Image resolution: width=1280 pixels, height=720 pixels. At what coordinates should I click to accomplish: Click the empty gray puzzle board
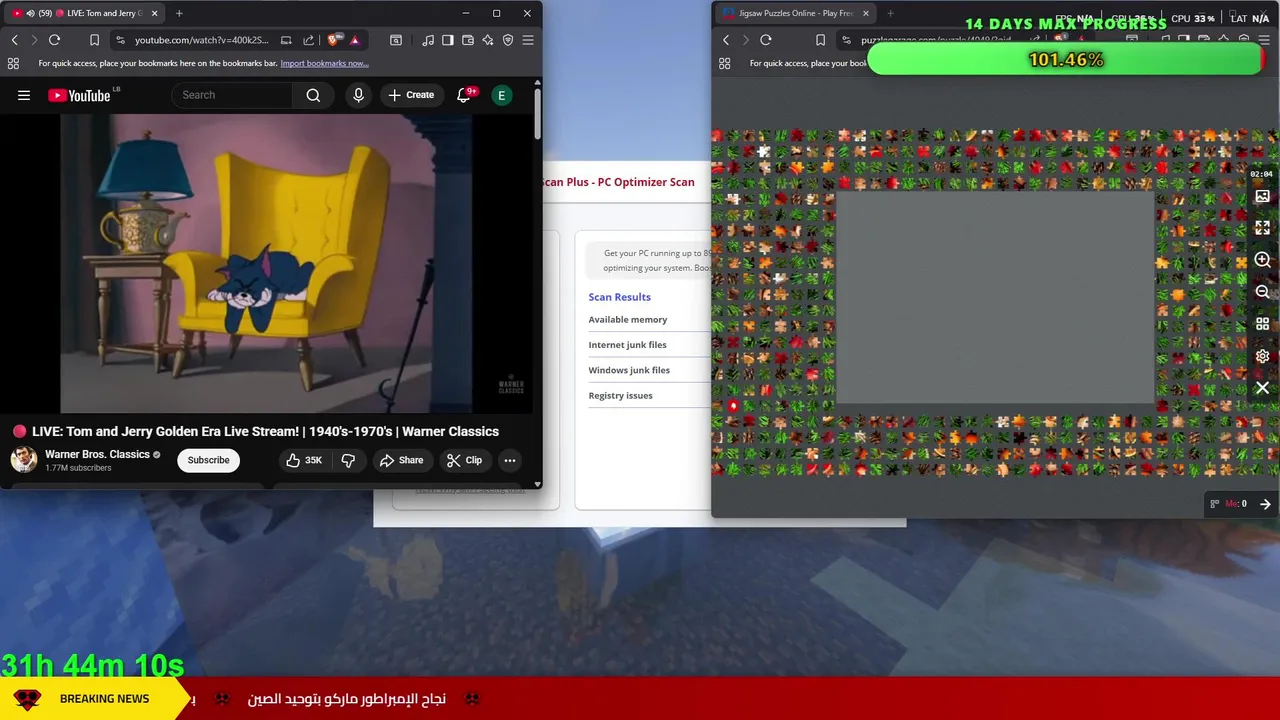[x=995, y=297]
